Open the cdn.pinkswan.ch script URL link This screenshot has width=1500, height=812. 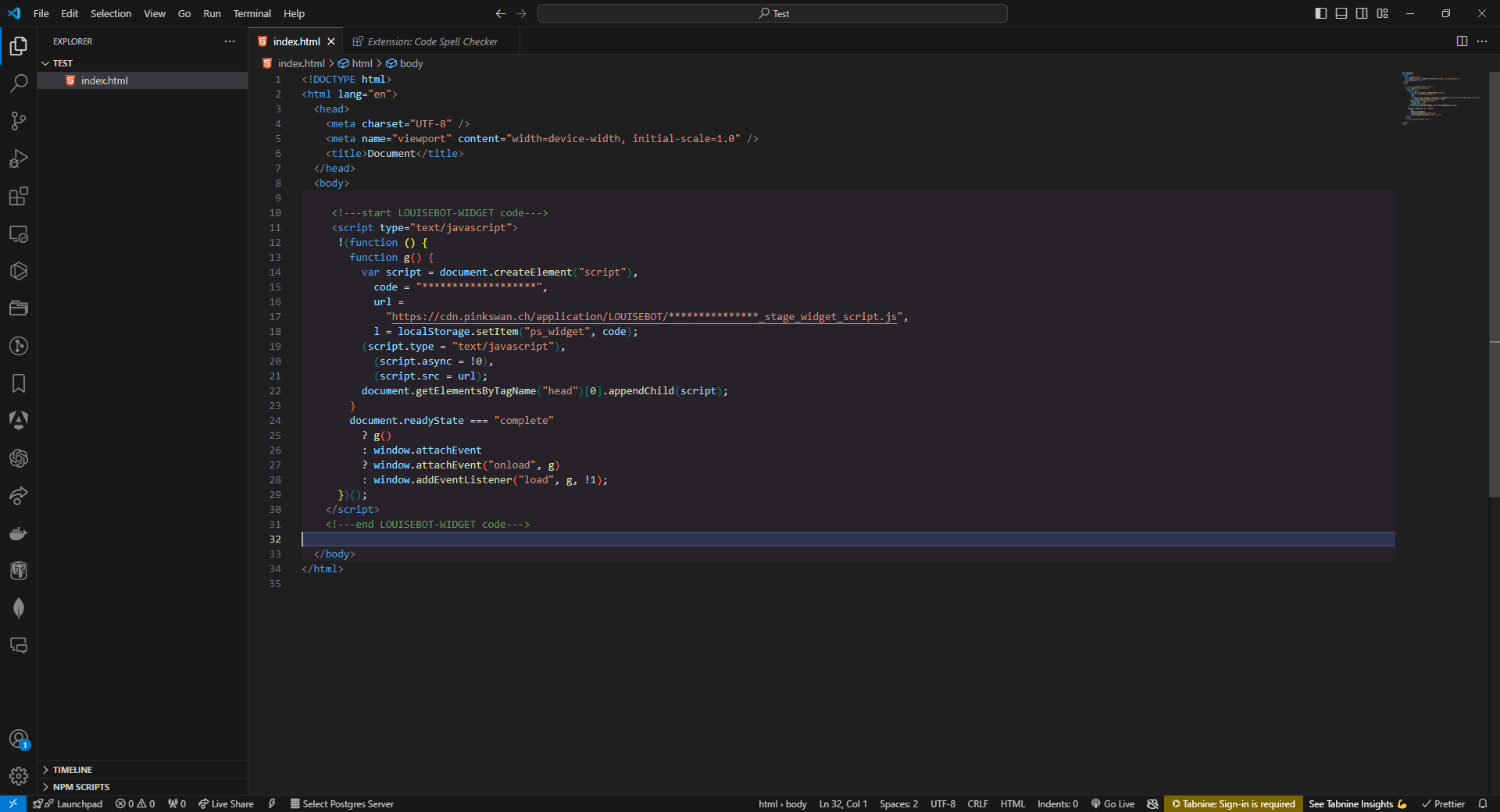[644, 316]
